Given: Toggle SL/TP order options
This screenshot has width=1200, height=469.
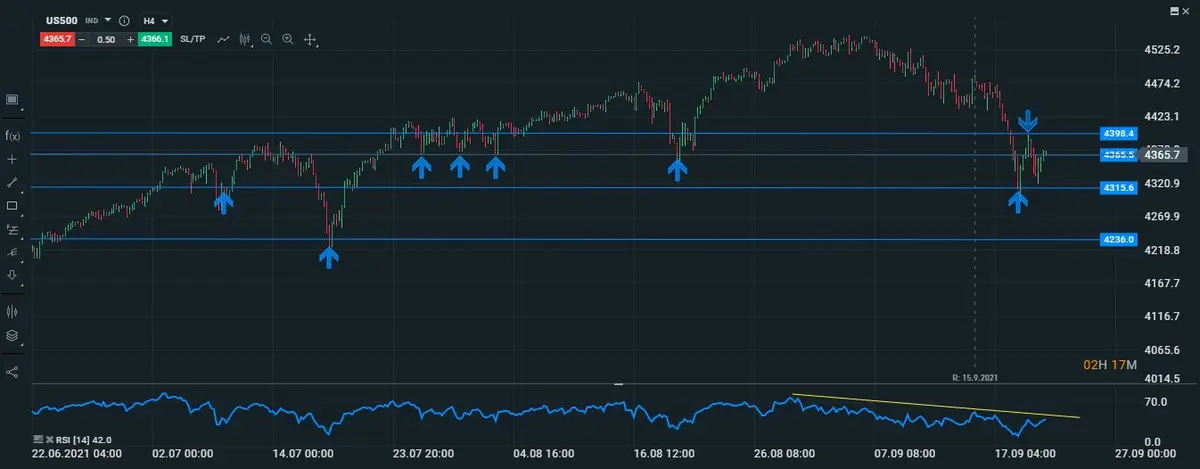Looking at the screenshot, I should tap(193, 39).
